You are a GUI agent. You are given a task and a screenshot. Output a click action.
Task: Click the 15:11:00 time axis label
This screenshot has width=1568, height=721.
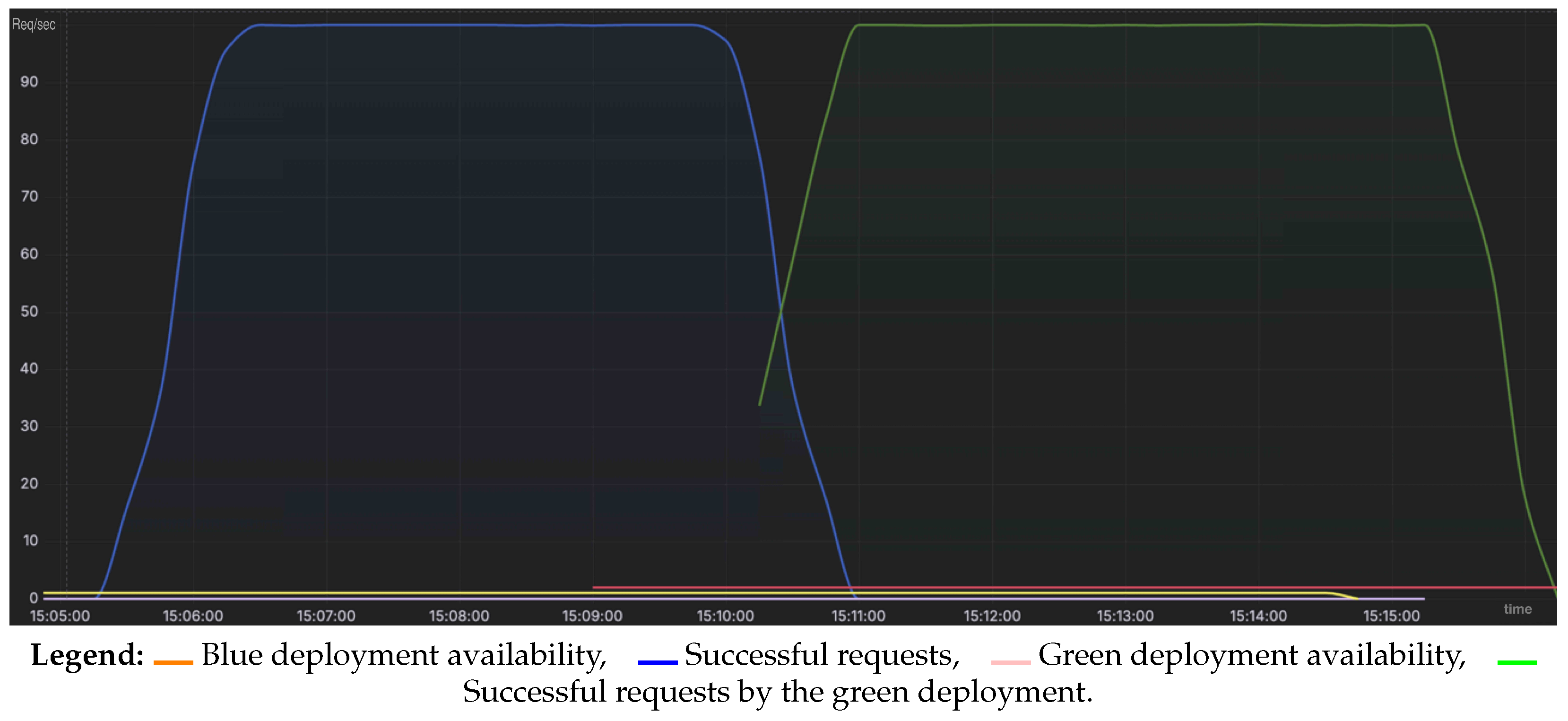858,616
